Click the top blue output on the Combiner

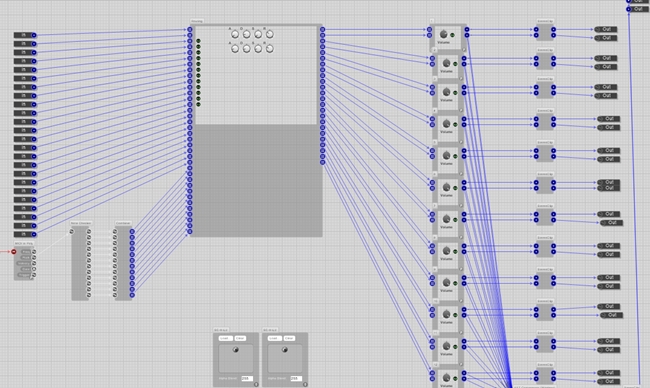[132, 232]
